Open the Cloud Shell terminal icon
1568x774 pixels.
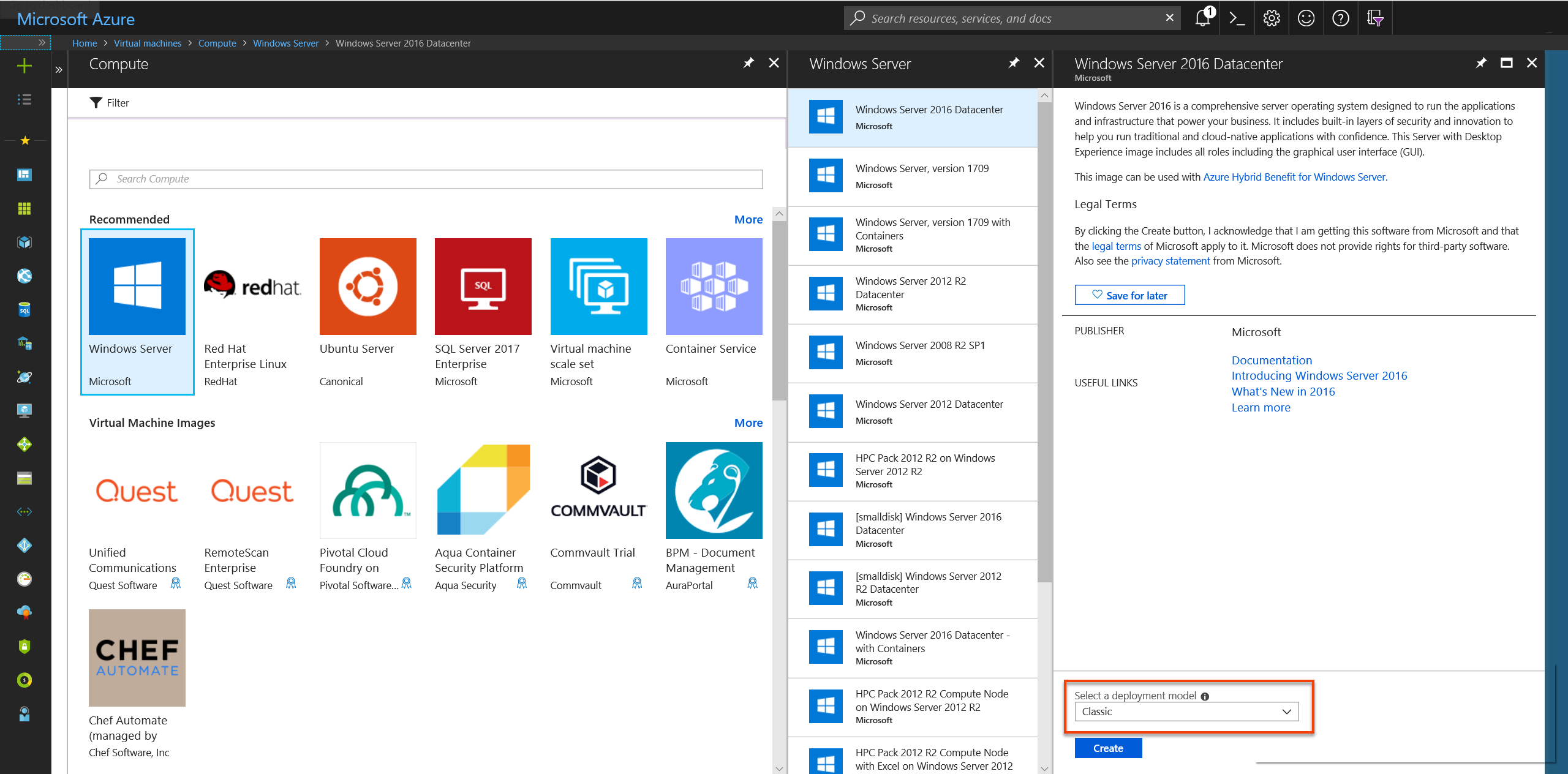[1237, 18]
